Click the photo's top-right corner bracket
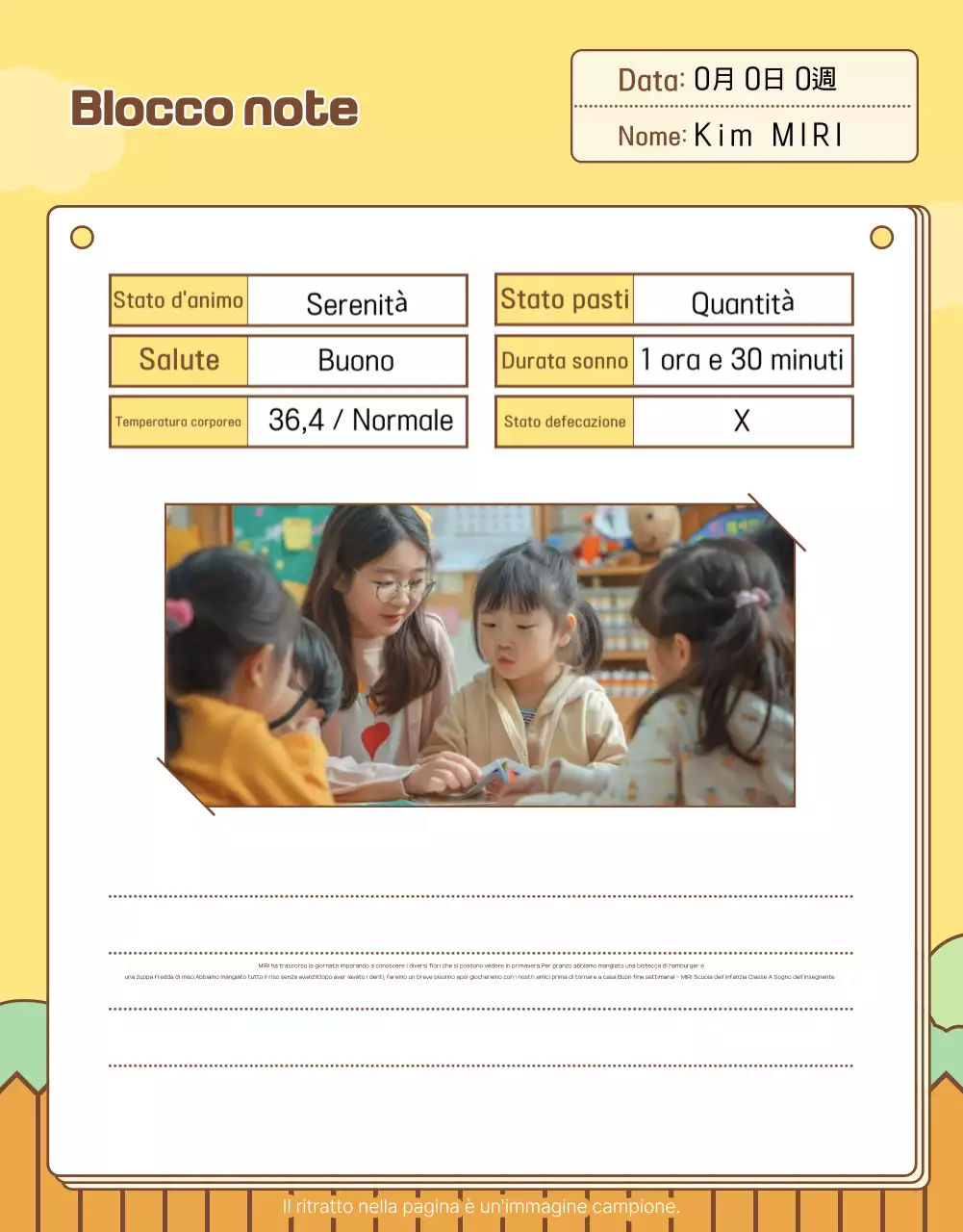This screenshot has height=1232, width=963. (776, 523)
